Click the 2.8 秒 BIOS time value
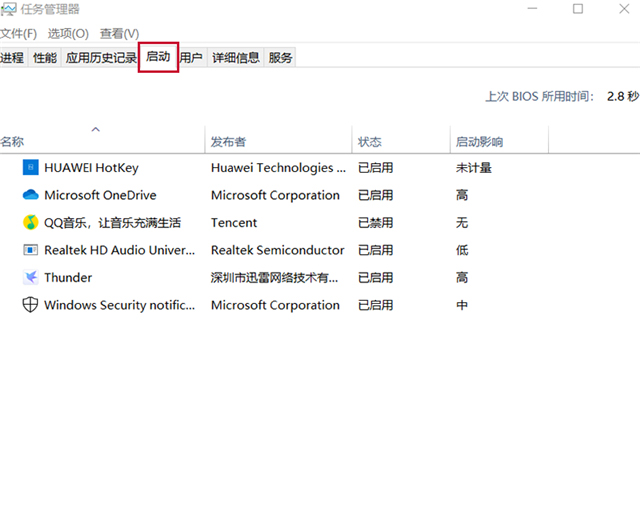The height and width of the screenshot is (520, 640). pos(623,97)
